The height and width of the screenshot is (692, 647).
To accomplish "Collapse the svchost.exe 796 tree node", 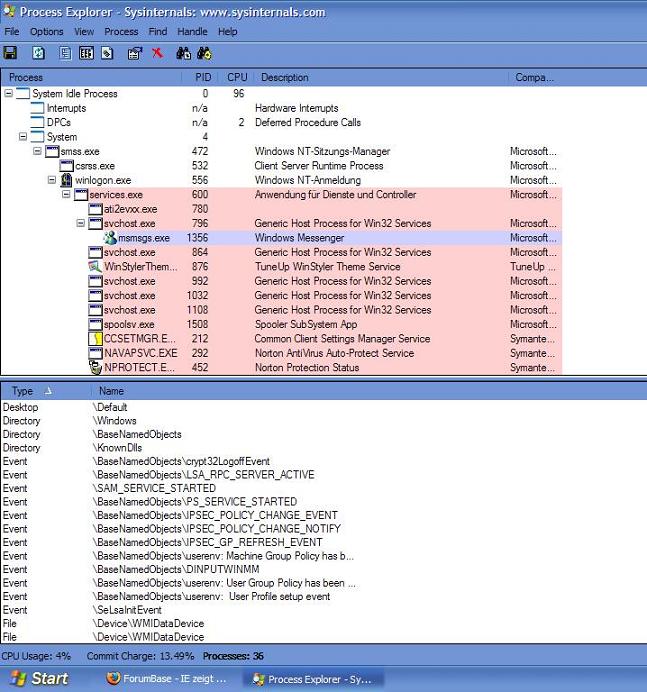I will [81, 223].
